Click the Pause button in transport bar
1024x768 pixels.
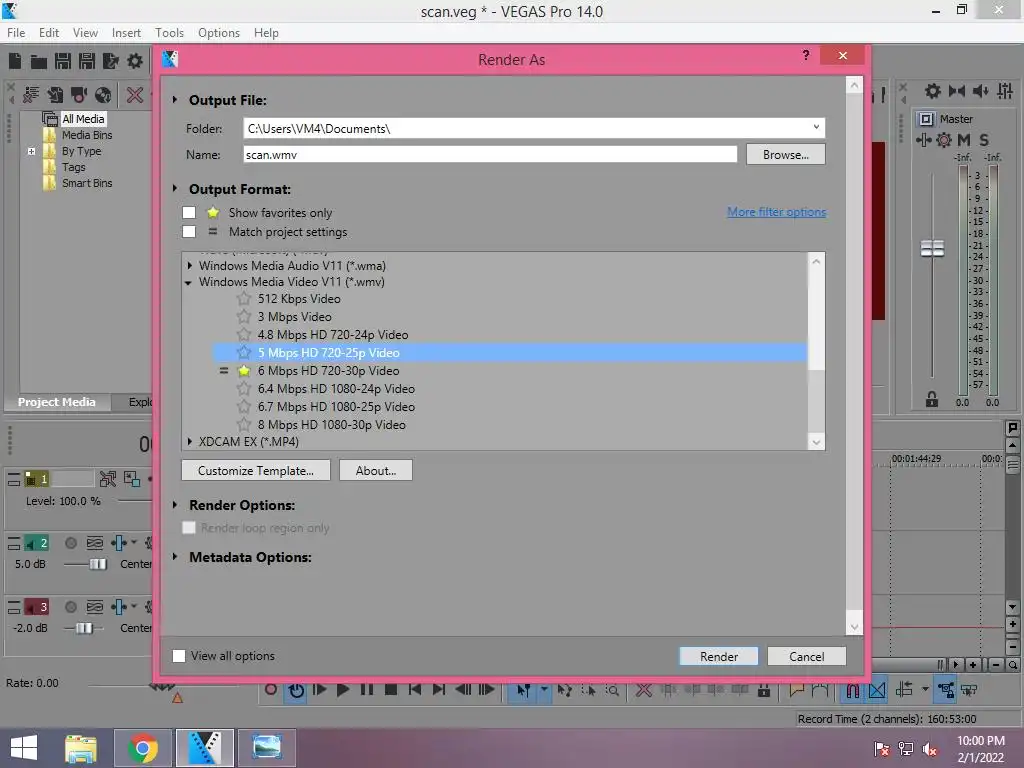367,690
